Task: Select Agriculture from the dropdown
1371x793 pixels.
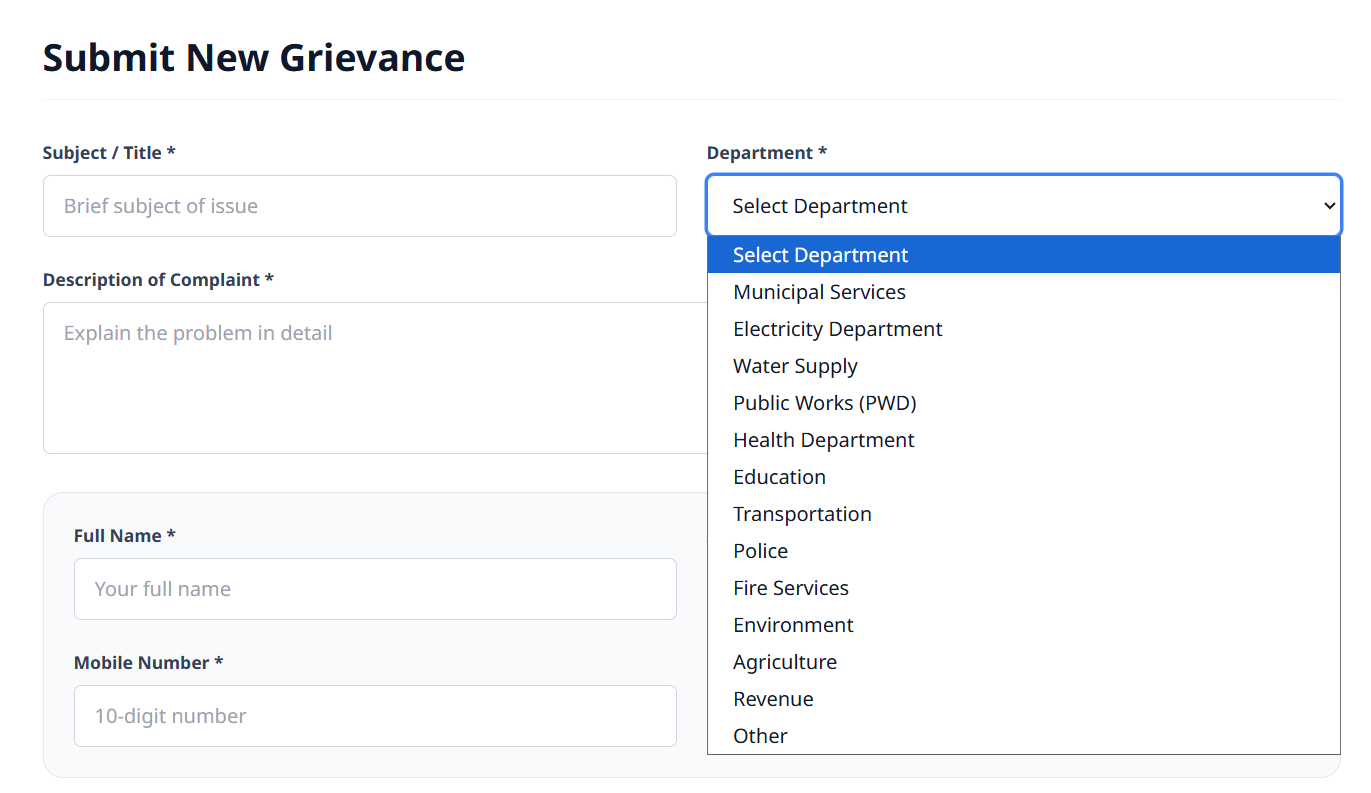Action: pyautogui.click(x=785, y=661)
